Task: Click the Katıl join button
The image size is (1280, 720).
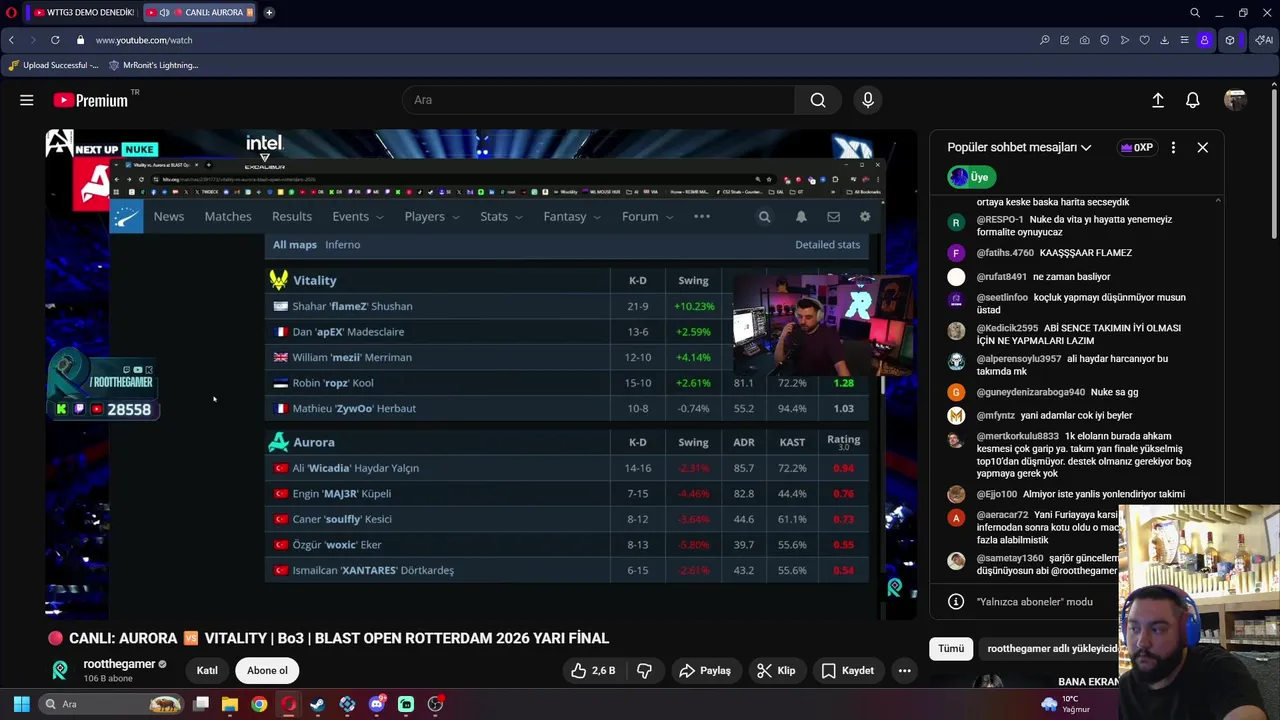Action: (x=207, y=671)
